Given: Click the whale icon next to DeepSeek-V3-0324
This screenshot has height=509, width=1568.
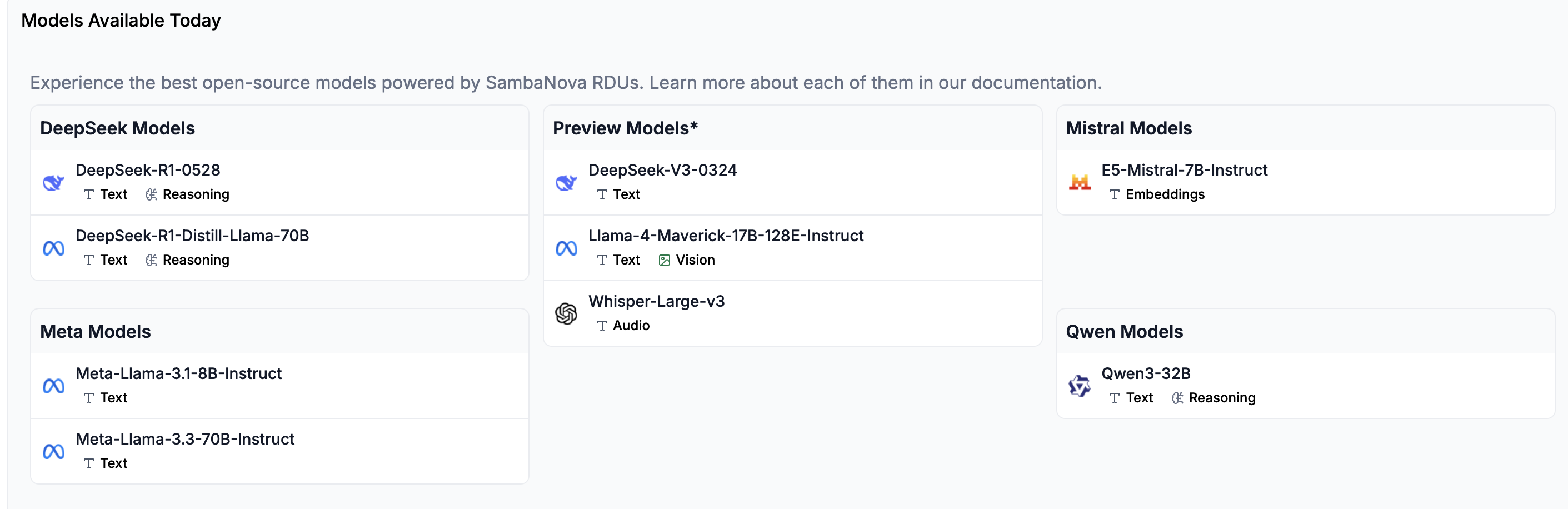Looking at the screenshot, I should 566,182.
